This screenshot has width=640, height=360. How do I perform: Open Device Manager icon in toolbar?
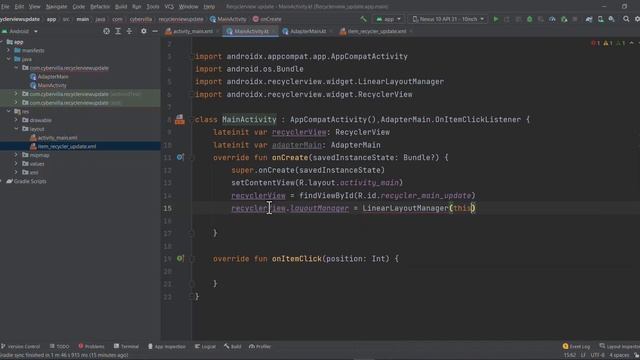click(x=600, y=19)
